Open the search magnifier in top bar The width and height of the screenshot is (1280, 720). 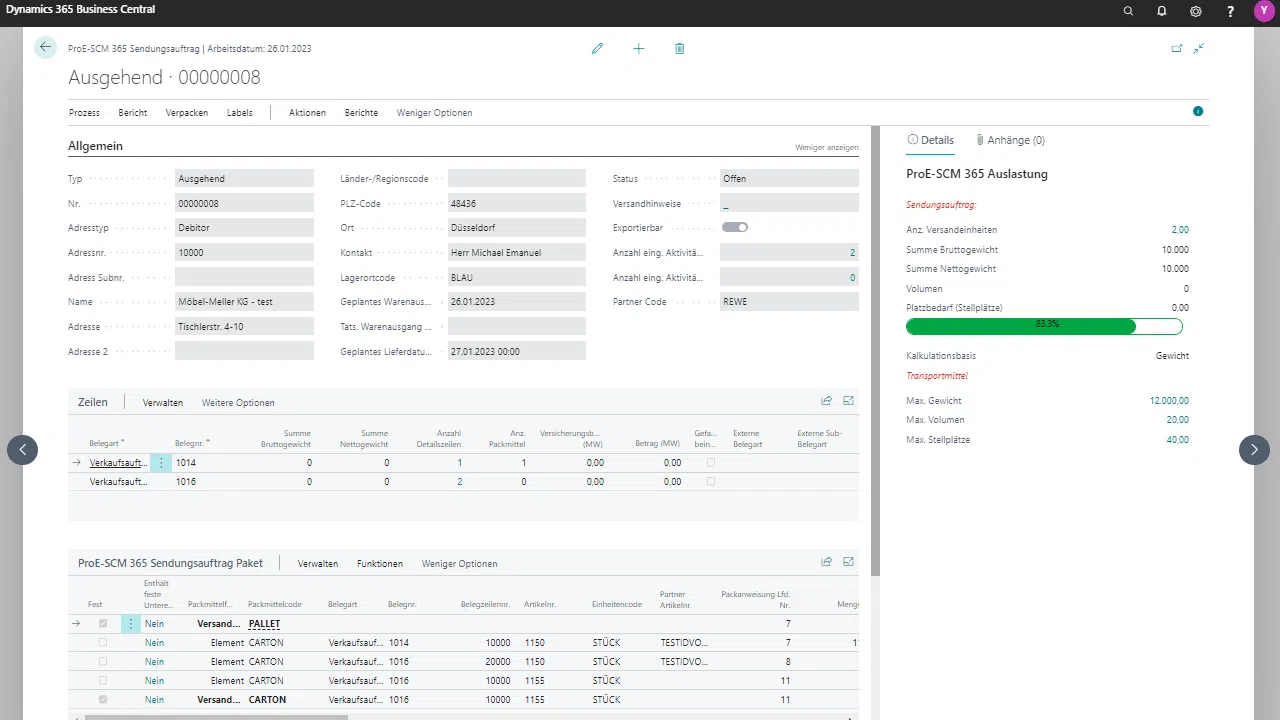(1128, 12)
